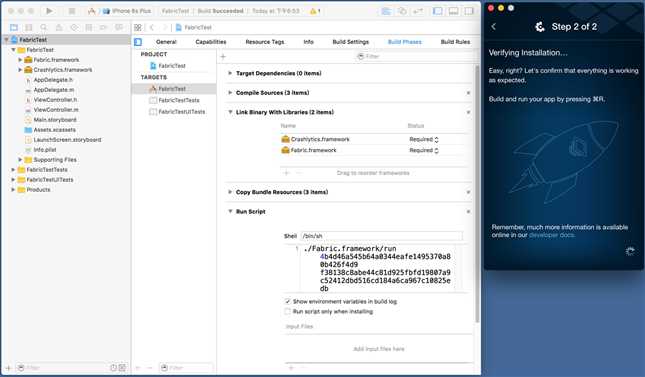Add a new build phase with plus

(x=223, y=57)
